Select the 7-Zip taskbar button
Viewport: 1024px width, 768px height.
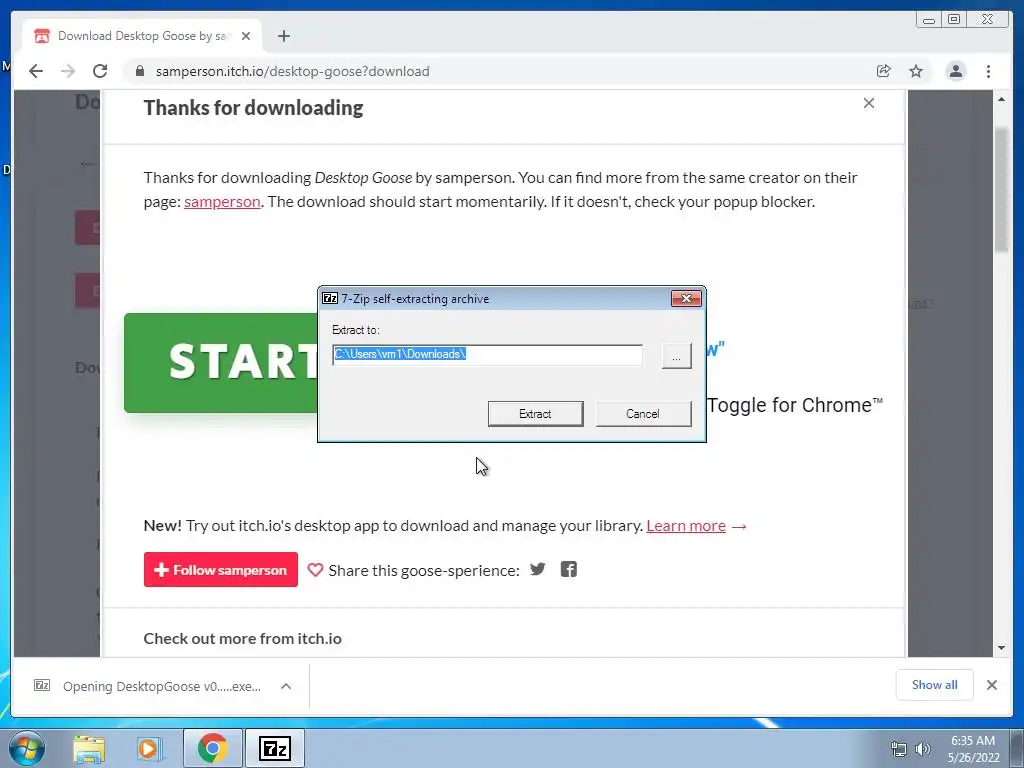tap(275, 748)
